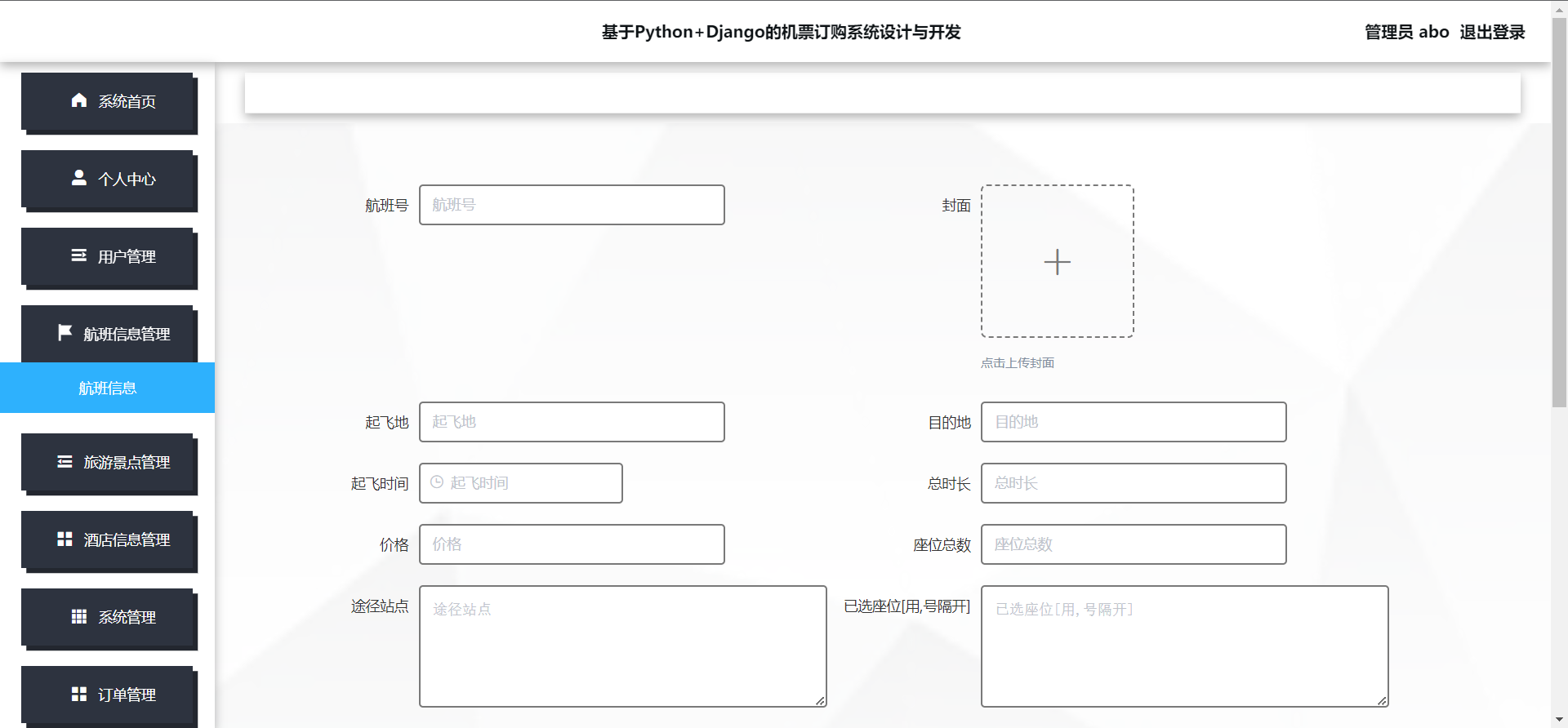Click the 点击上传封面 hint text
Viewport: 1568px width, 728px height.
1018,362
